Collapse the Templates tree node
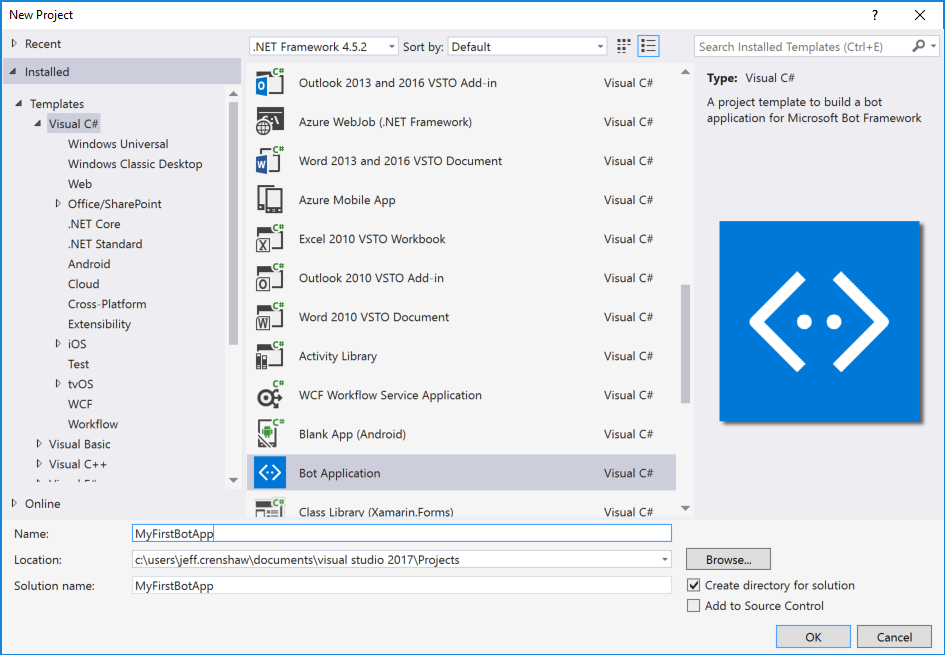 coord(19,104)
